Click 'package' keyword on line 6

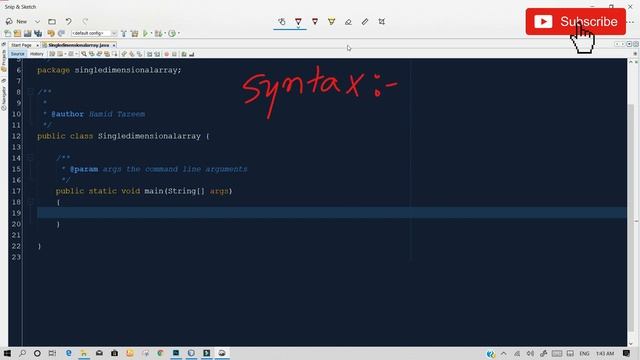pos(53,70)
